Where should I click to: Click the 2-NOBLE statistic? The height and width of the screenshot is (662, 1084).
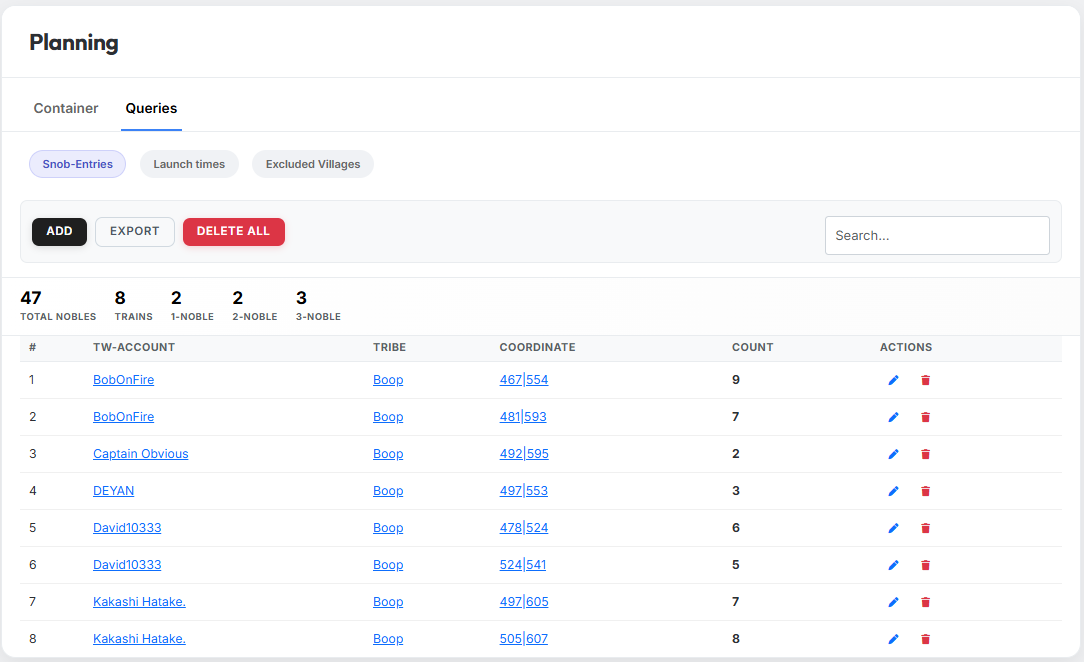click(254, 306)
